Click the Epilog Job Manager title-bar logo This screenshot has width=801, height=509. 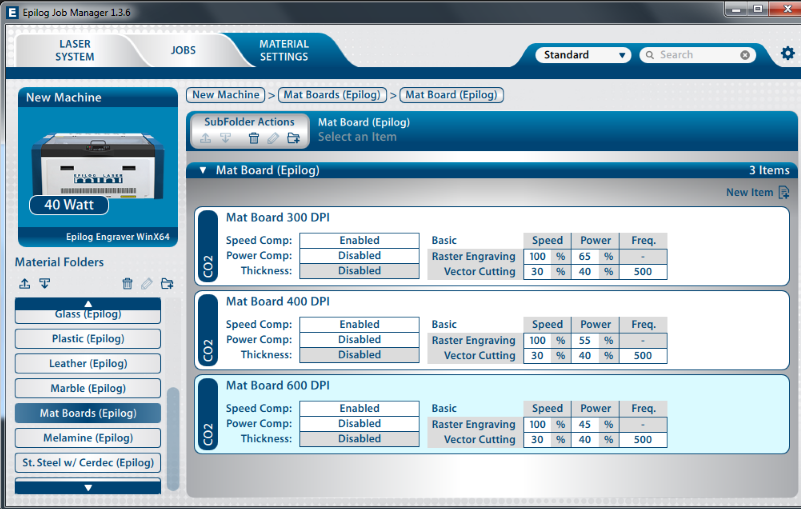(13, 12)
